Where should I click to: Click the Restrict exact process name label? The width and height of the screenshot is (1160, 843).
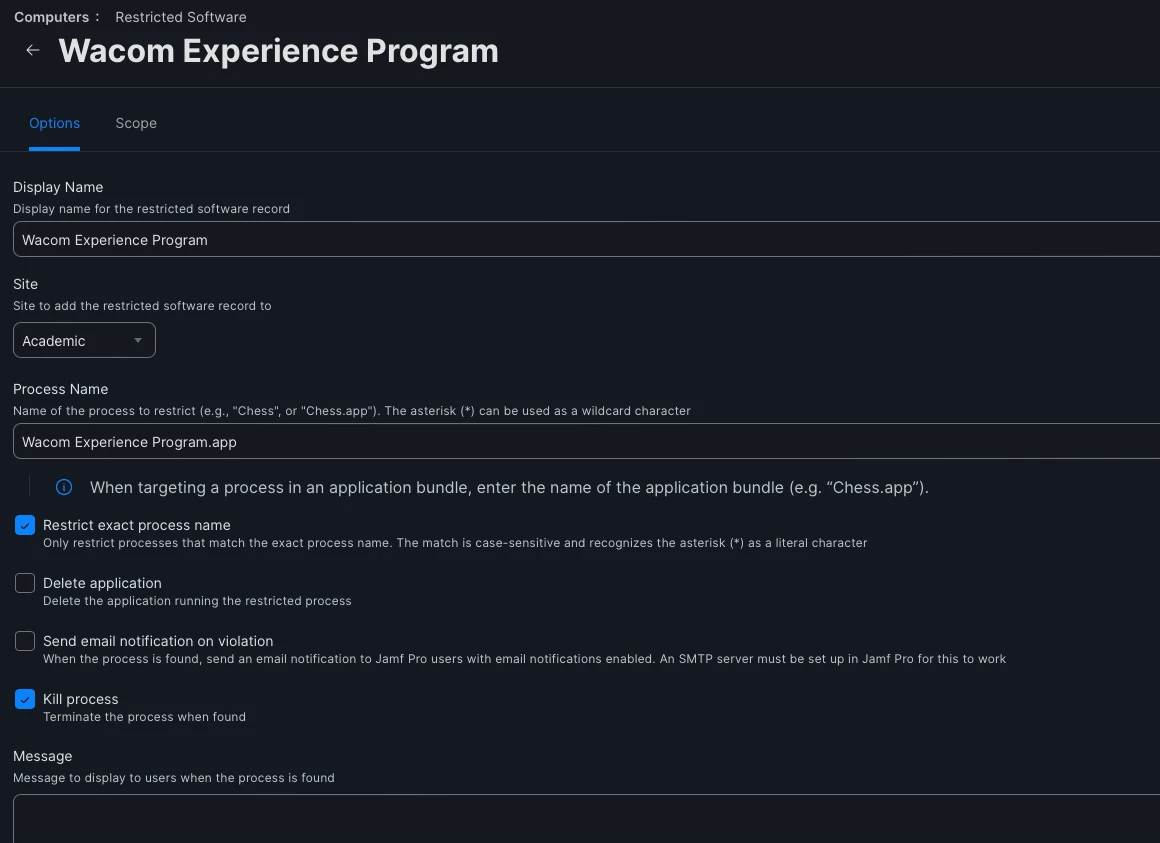coord(137,525)
